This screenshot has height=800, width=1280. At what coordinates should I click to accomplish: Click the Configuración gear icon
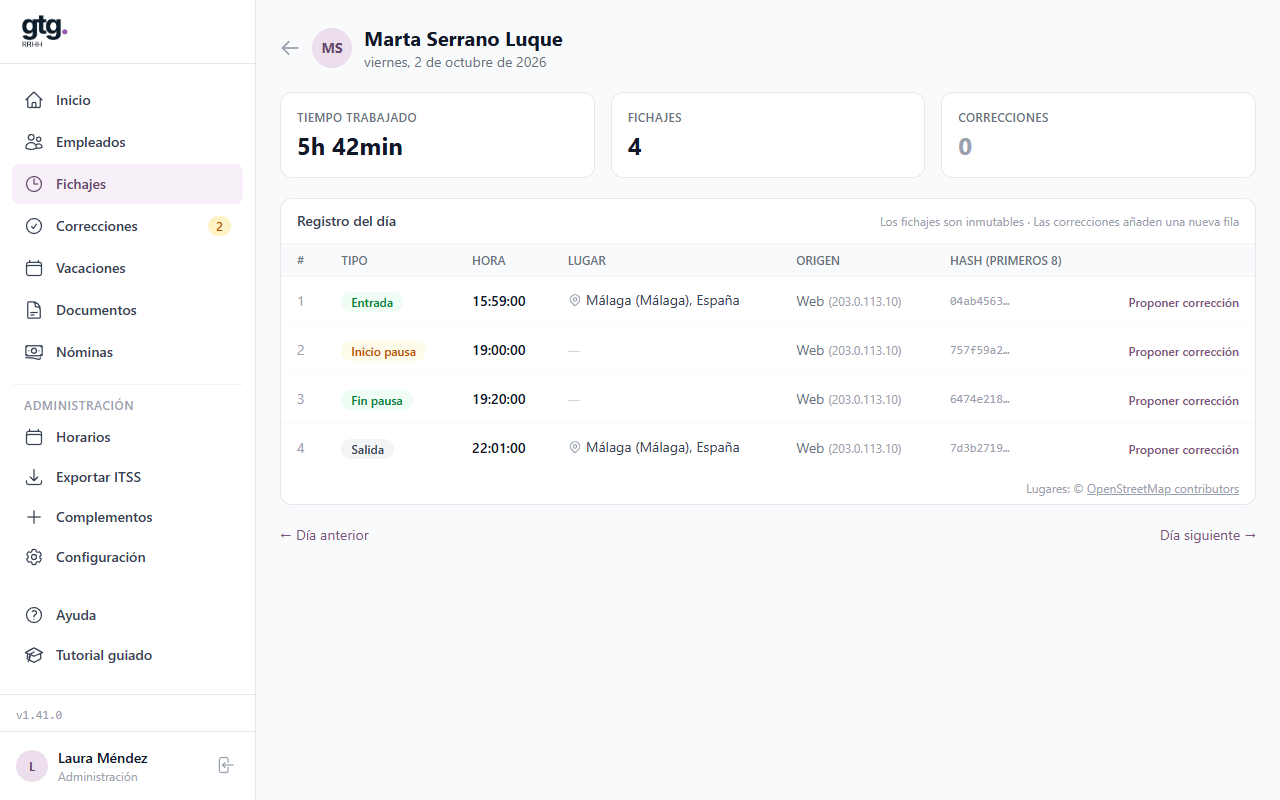click(34, 557)
